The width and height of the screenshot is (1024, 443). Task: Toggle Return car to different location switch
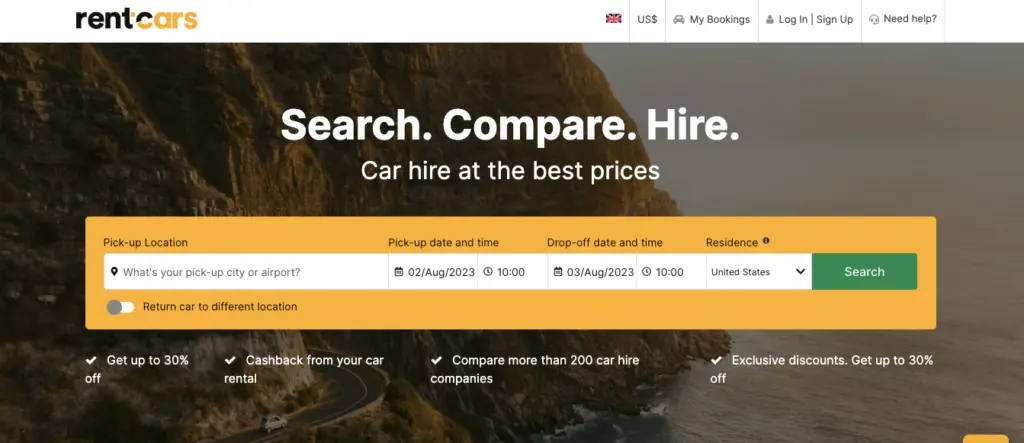coord(121,307)
